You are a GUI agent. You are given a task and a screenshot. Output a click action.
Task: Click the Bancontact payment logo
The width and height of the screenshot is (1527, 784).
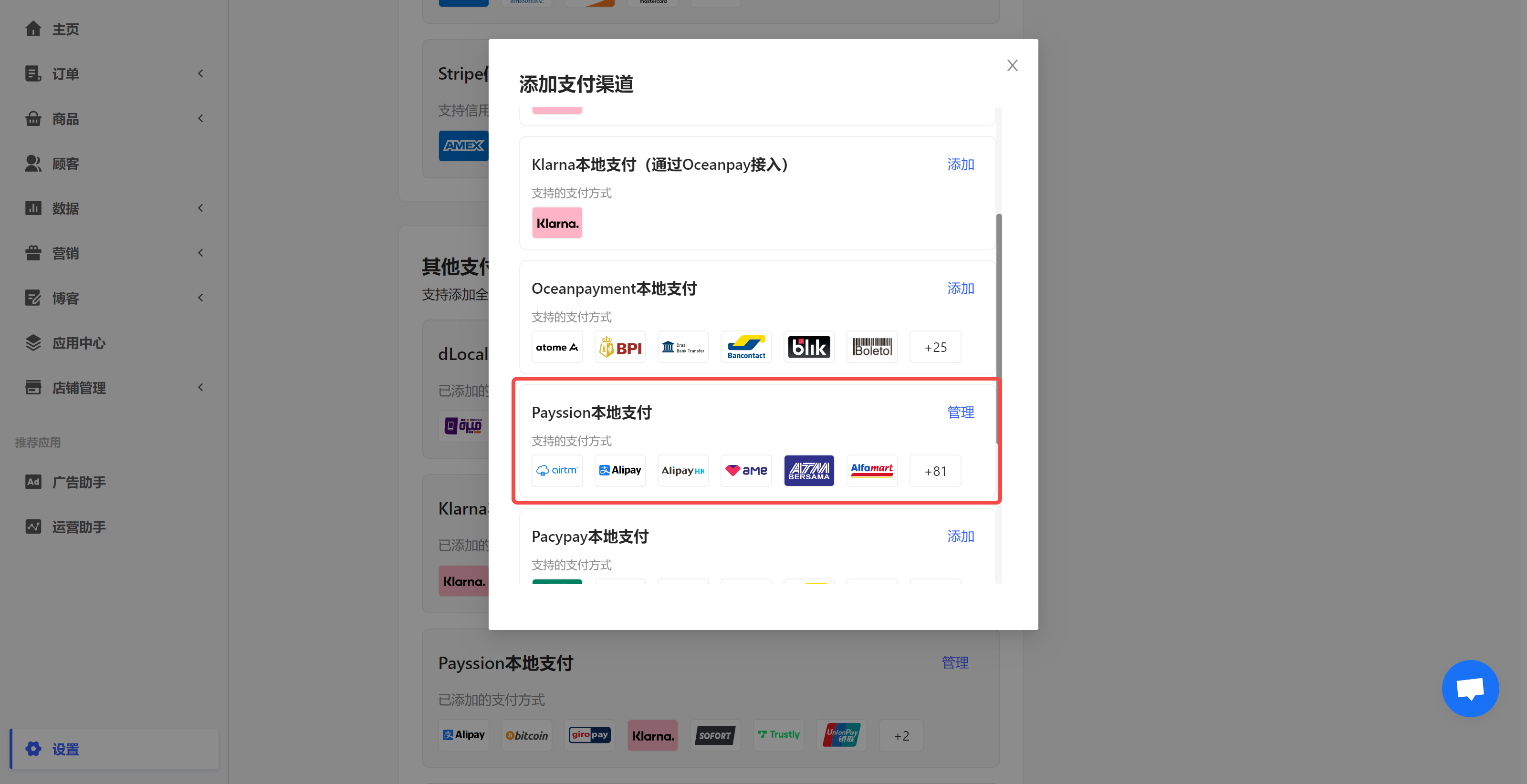[x=746, y=347]
